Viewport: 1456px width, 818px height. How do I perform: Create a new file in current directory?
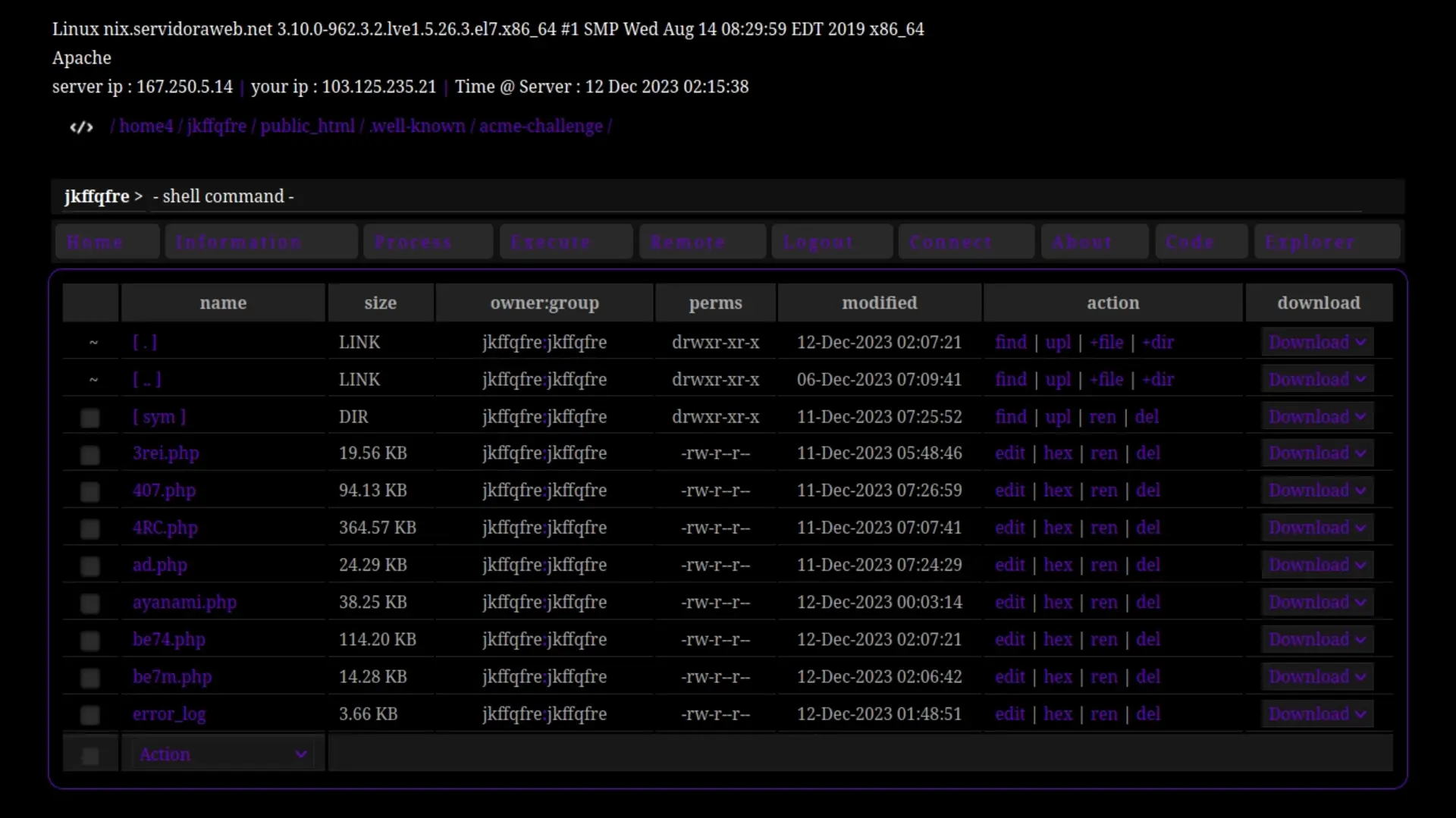coord(1106,342)
